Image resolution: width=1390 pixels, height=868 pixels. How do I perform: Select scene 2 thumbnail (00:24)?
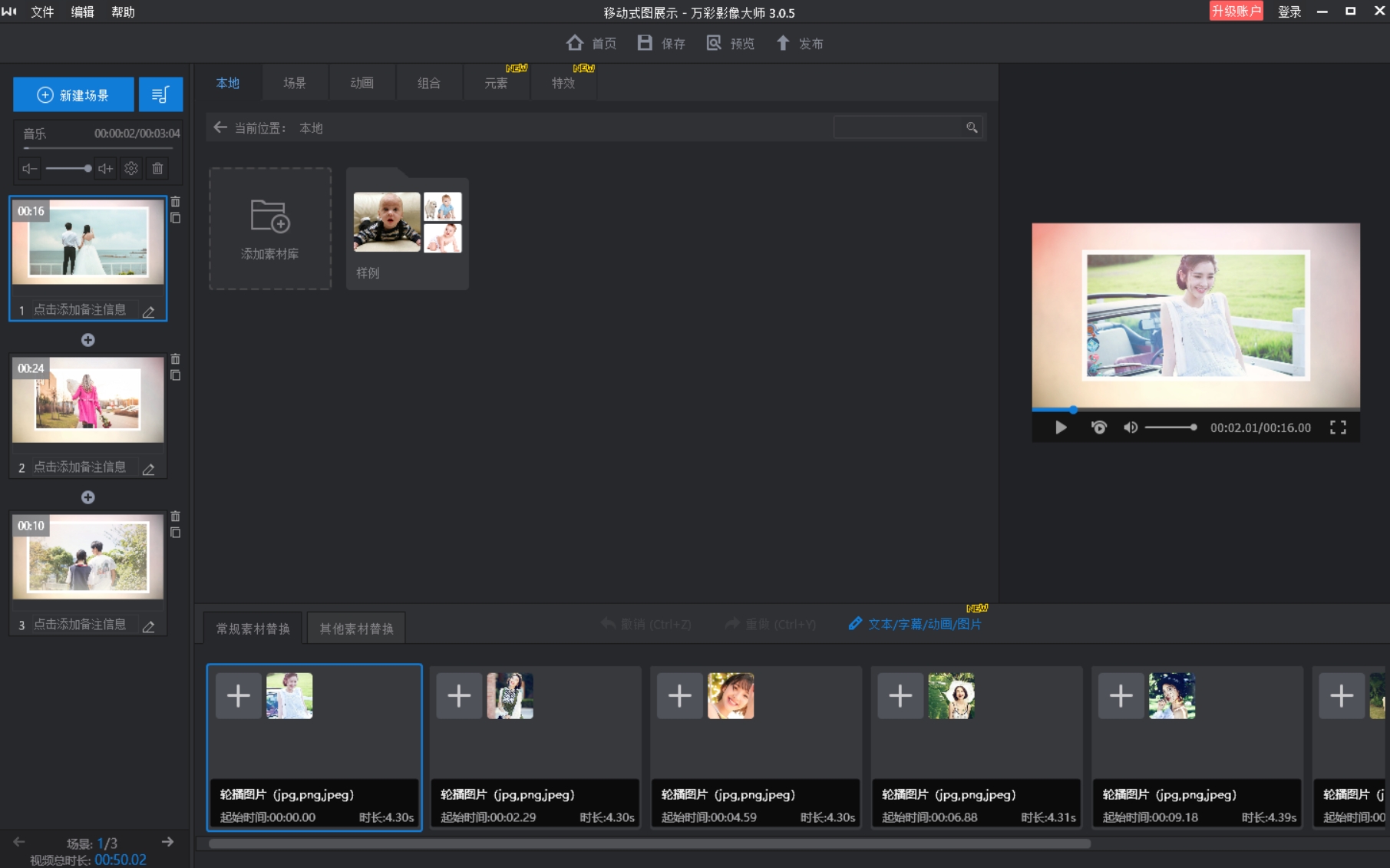[88, 399]
